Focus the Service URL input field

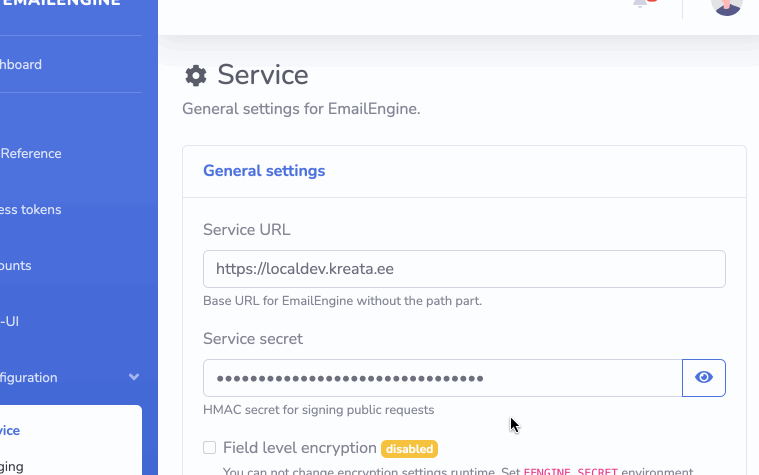pyautogui.click(x=464, y=269)
